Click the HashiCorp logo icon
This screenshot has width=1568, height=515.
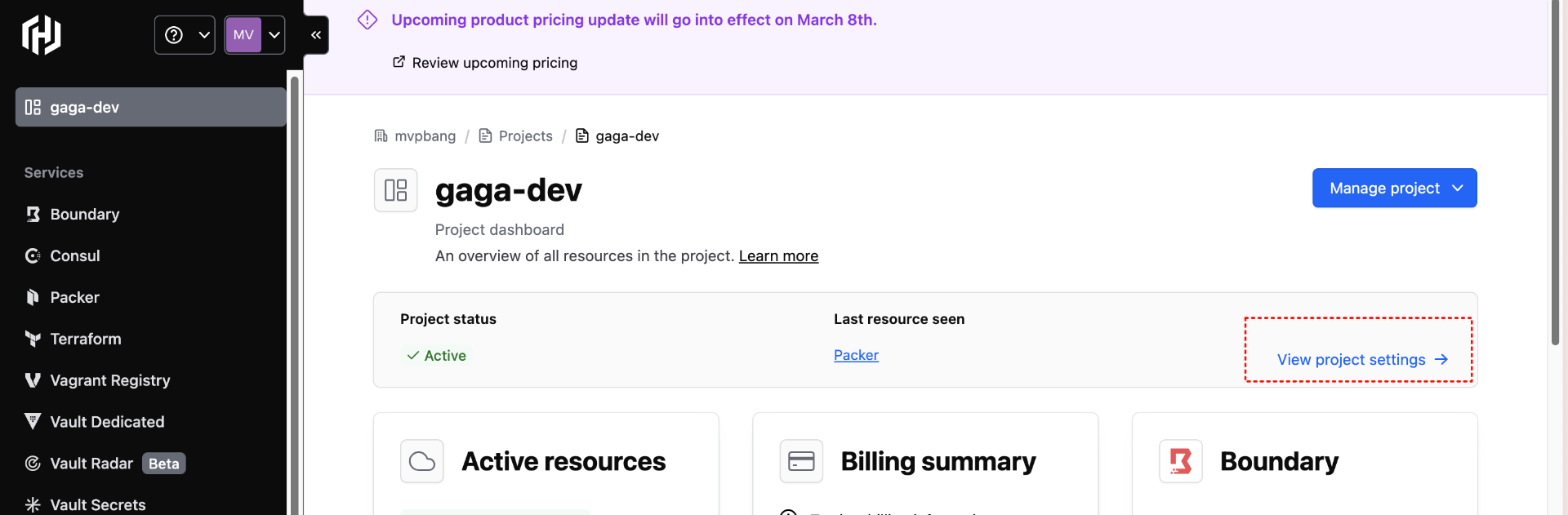point(41,35)
